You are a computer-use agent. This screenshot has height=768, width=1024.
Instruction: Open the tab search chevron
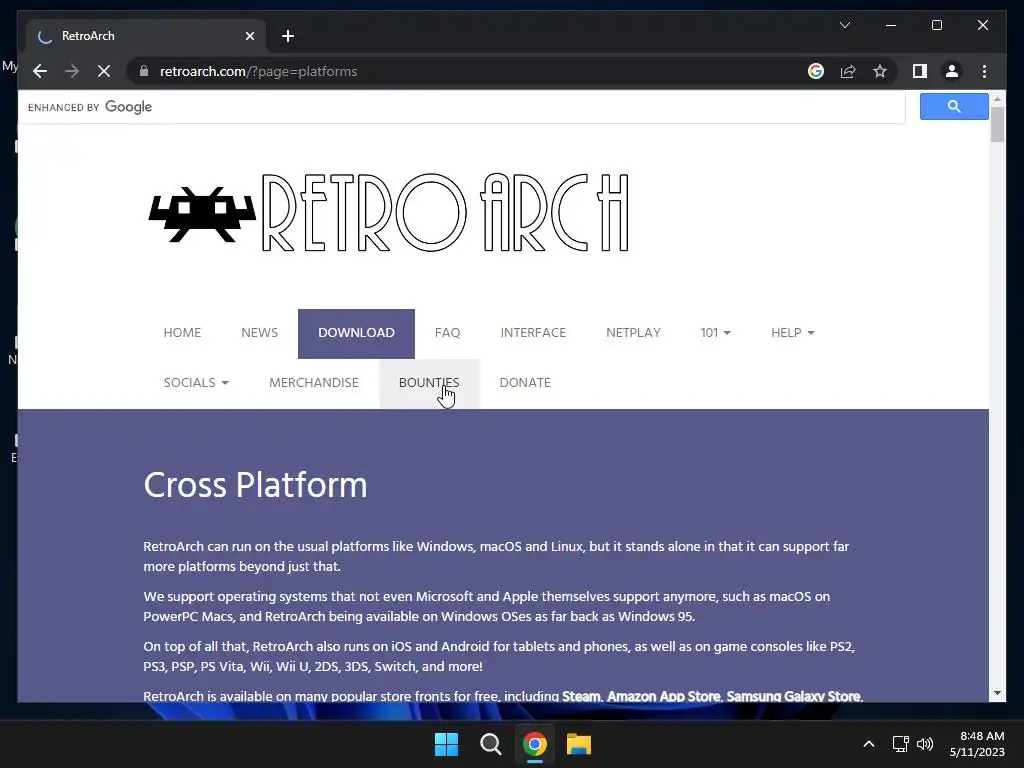[x=844, y=25]
